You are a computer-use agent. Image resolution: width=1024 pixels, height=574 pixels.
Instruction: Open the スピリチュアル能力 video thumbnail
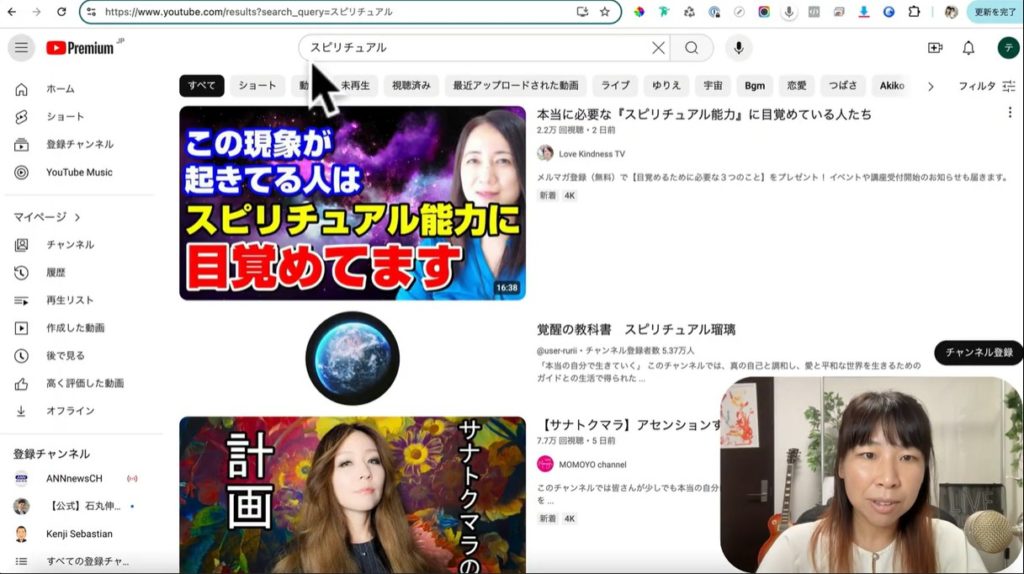pos(352,203)
